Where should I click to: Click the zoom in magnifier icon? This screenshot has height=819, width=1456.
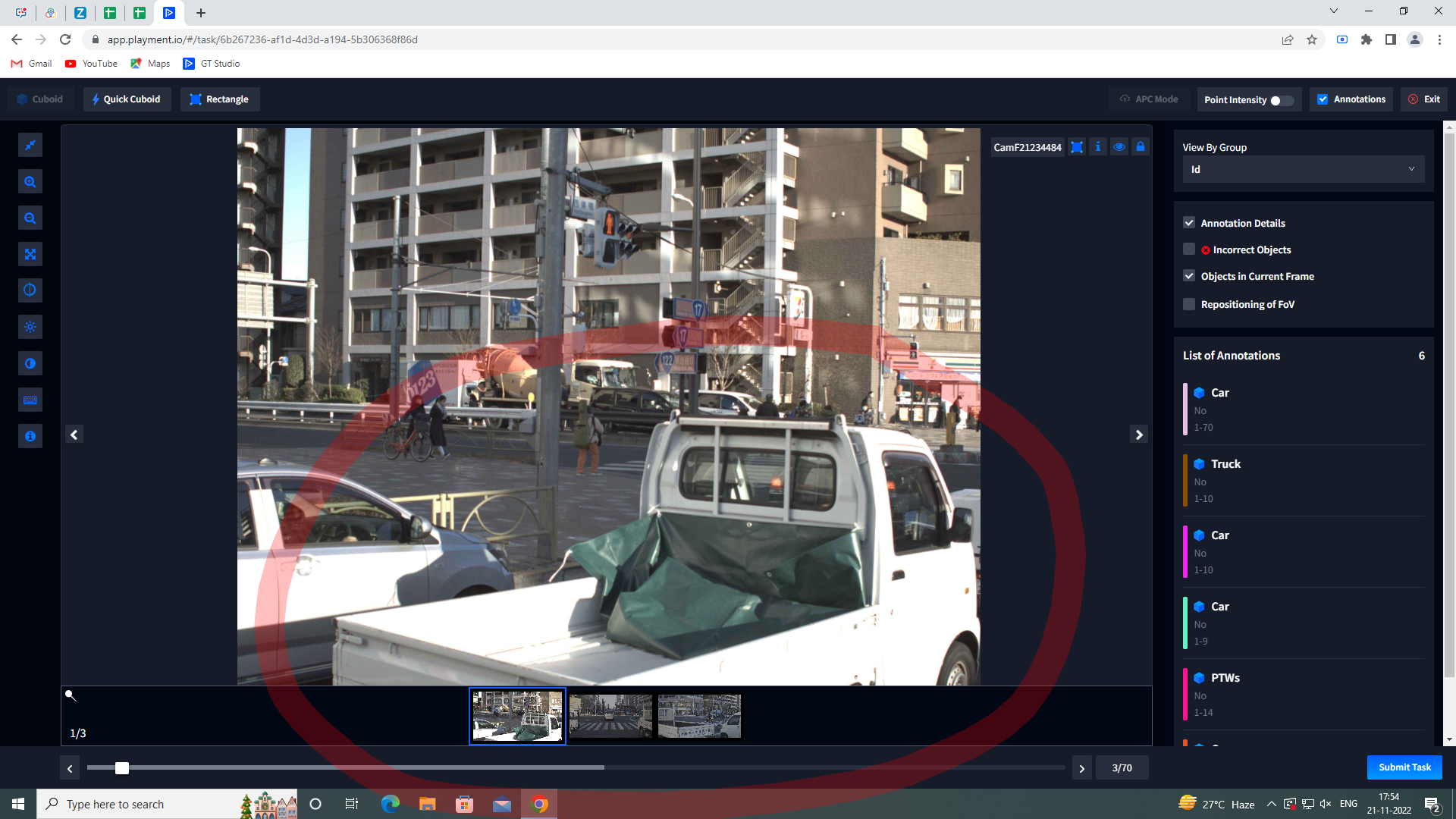30,182
